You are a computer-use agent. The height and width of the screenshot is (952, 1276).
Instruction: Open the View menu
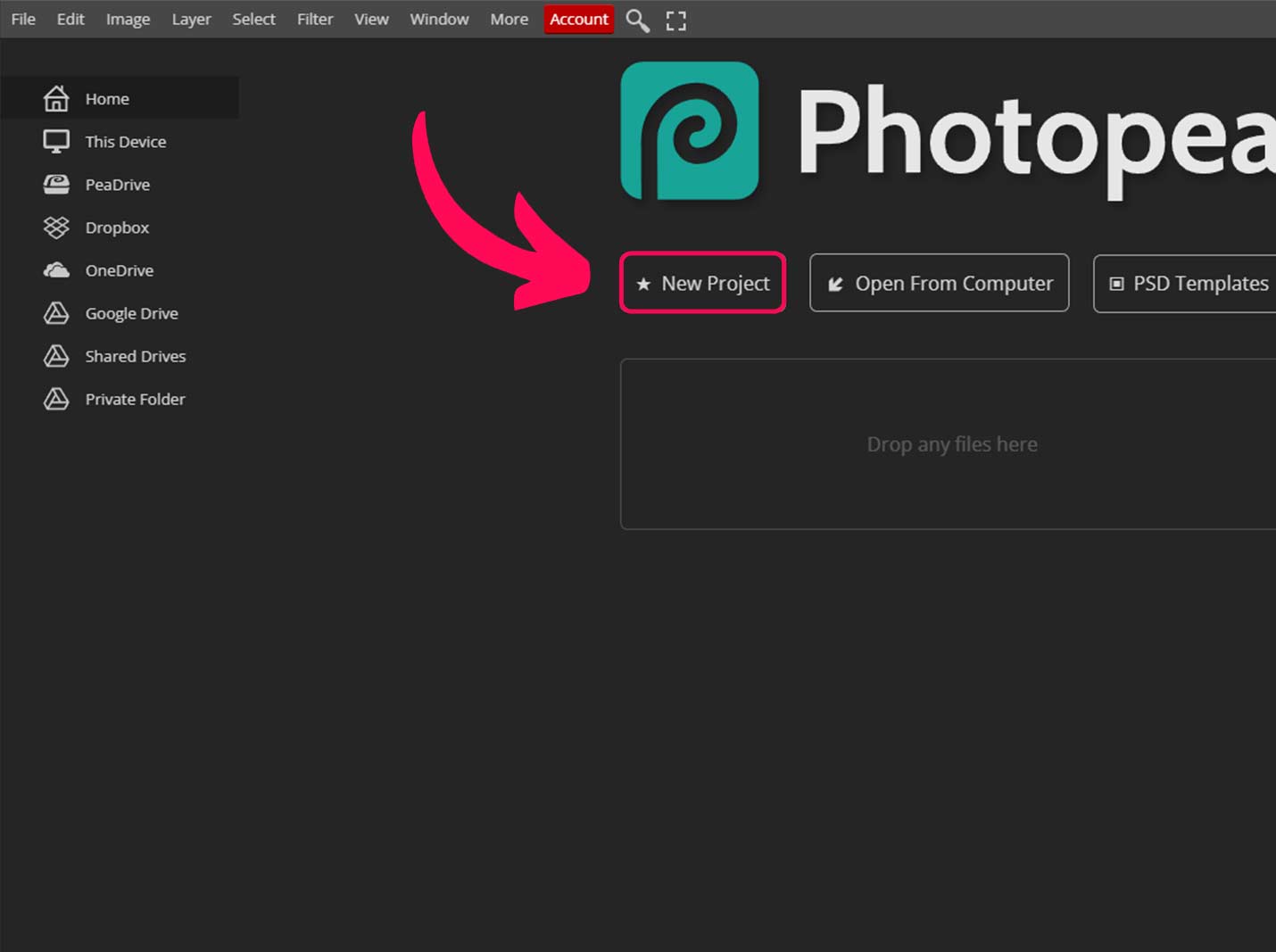pyautogui.click(x=371, y=19)
